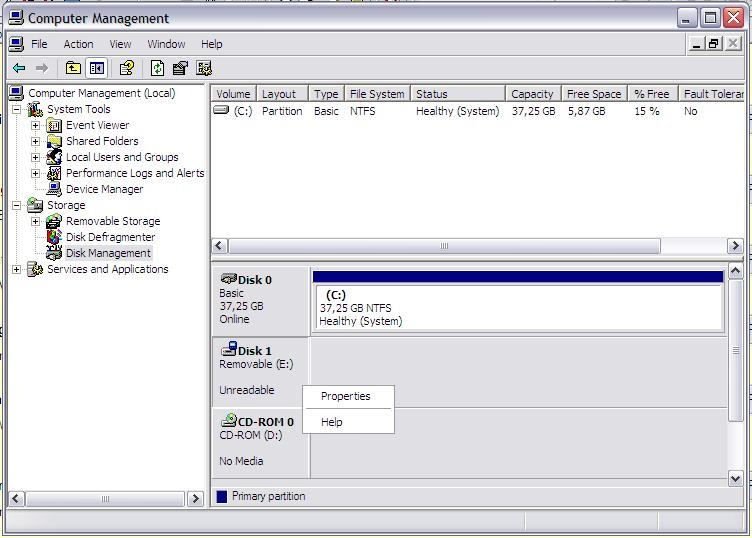Sort by the Layout column header

pyautogui.click(x=282, y=94)
